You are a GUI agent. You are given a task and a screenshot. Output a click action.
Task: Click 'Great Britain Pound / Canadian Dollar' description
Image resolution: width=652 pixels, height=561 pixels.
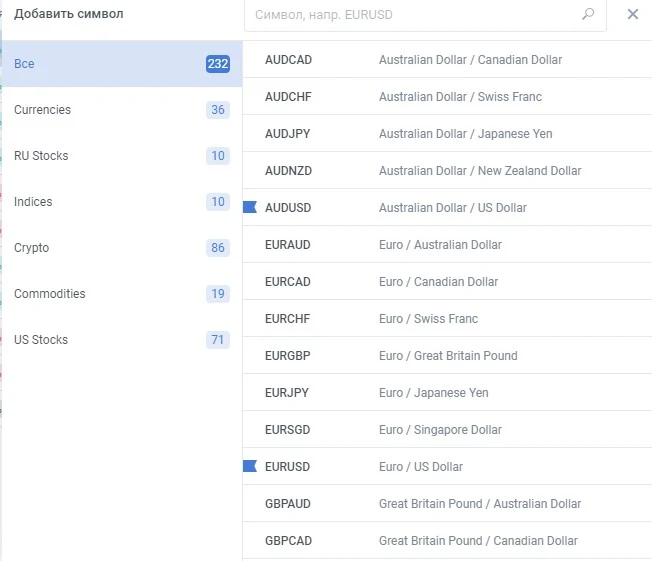pos(478,541)
